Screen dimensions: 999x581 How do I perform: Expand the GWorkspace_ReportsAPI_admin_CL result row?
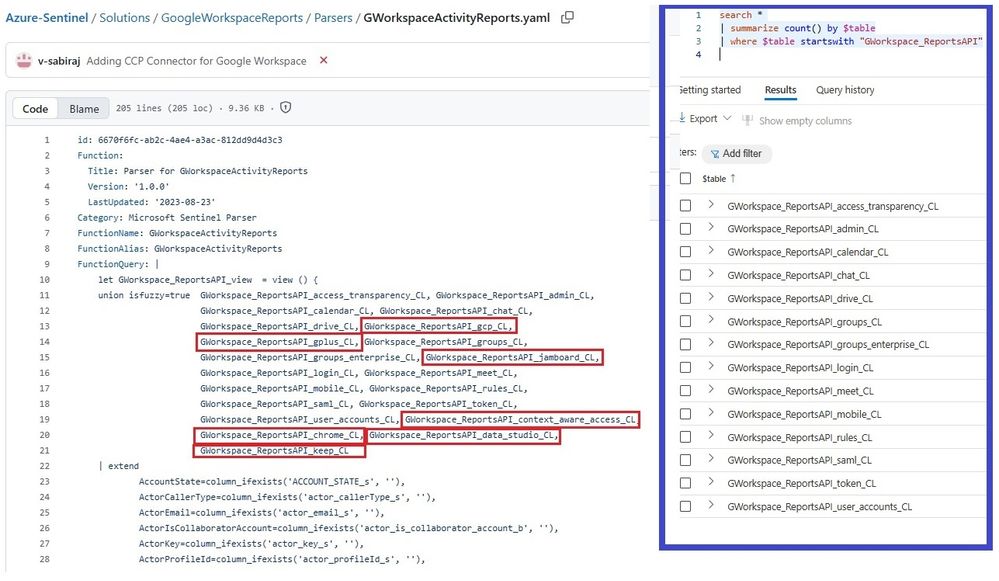click(711, 227)
